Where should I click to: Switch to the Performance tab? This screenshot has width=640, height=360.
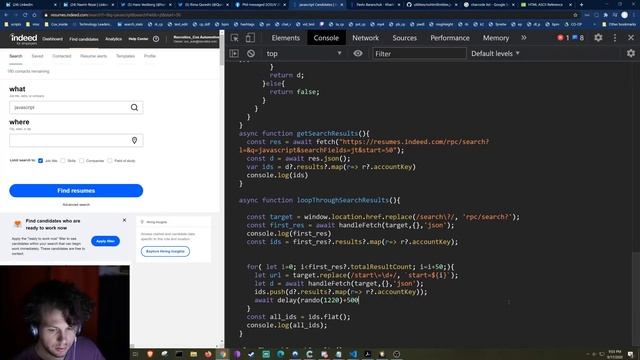(x=449, y=38)
